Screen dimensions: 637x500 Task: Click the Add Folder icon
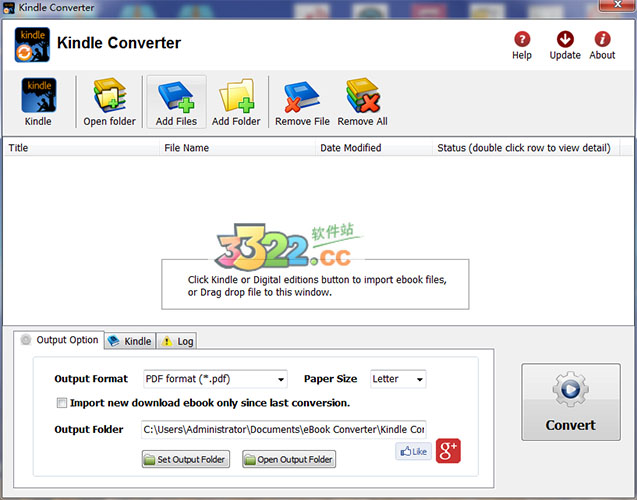pyautogui.click(x=236, y=102)
